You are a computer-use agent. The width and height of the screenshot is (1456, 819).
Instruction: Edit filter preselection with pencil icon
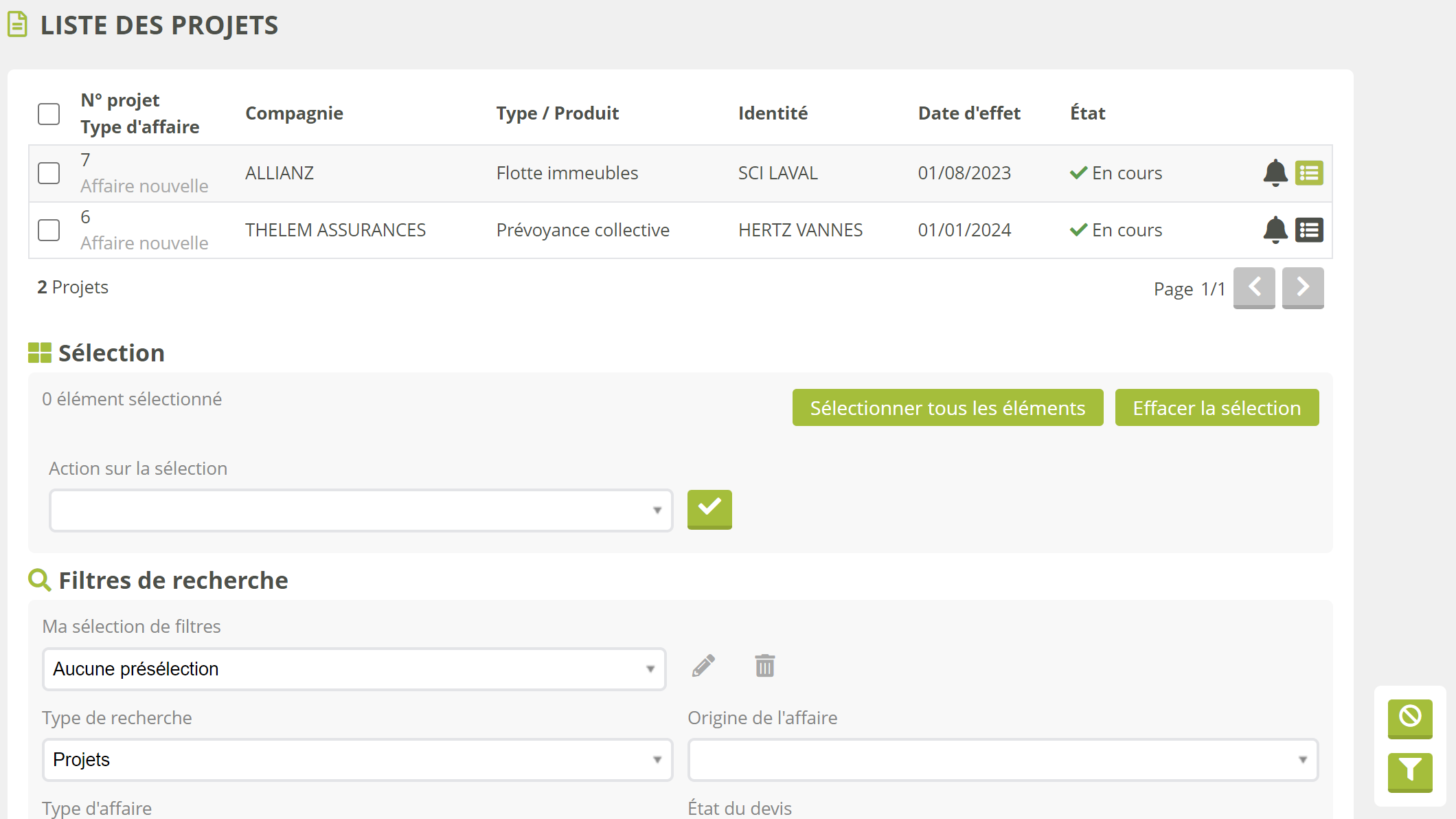[x=703, y=666]
